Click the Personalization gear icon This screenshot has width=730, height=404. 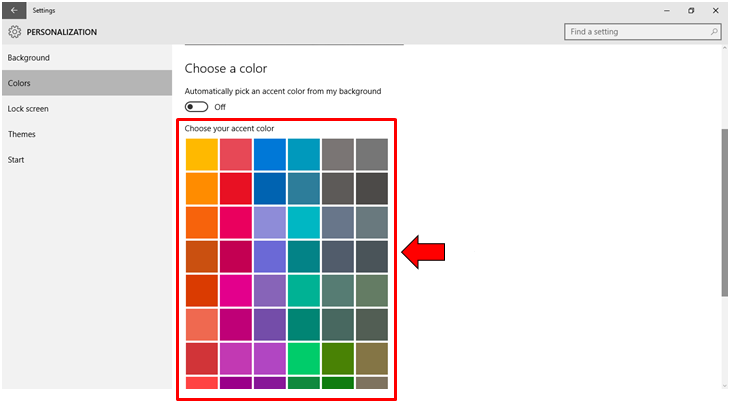click(14, 32)
